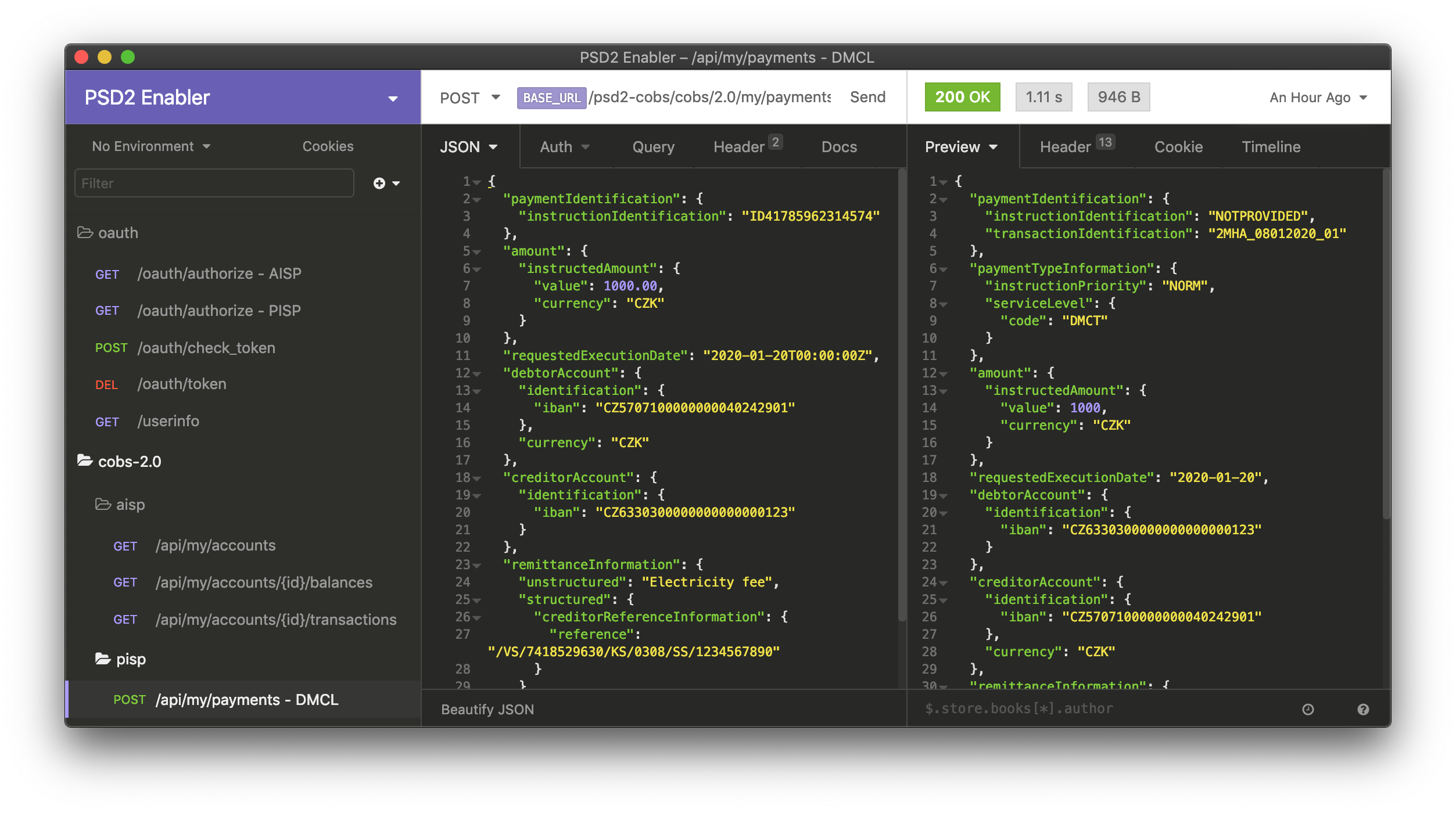
Task: Switch to the Timeline tab
Action: (x=1271, y=147)
